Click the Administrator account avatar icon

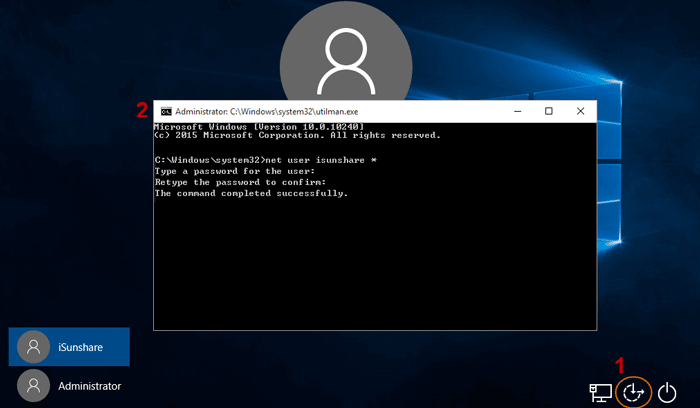[33, 386]
